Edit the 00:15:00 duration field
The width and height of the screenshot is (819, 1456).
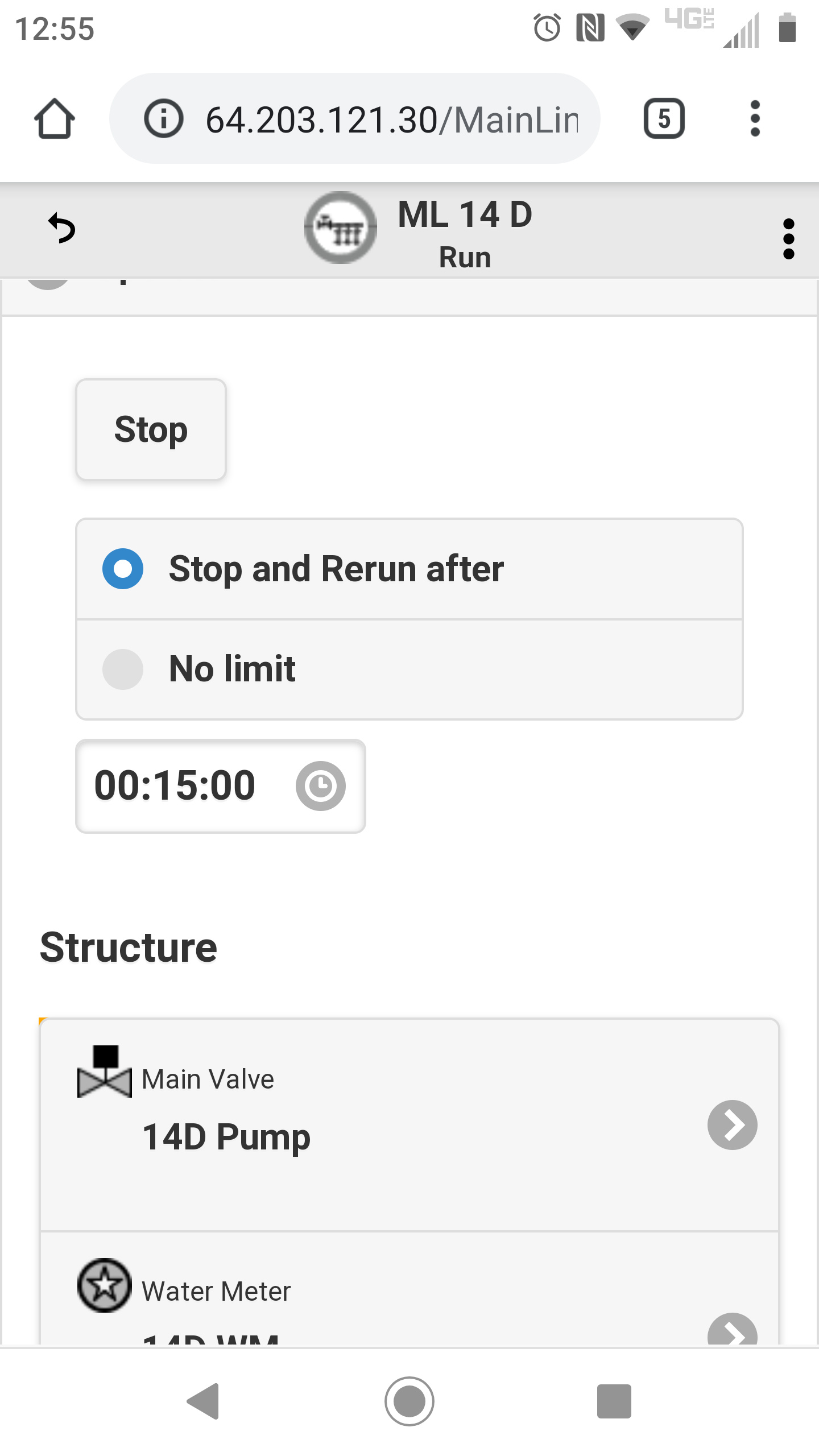(221, 786)
